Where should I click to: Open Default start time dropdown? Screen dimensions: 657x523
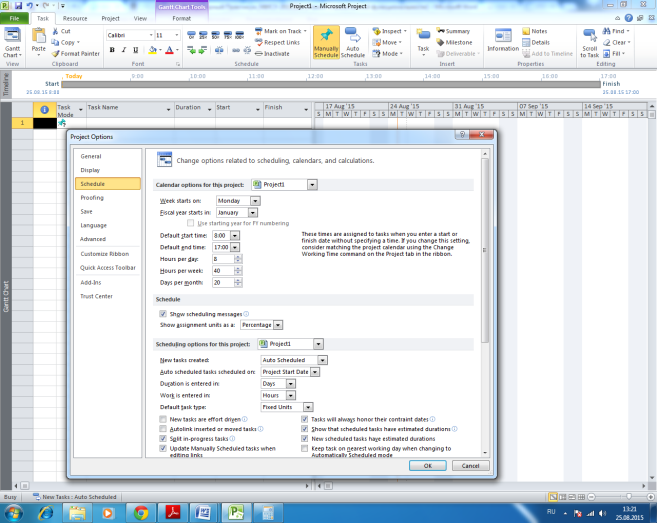point(235,236)
